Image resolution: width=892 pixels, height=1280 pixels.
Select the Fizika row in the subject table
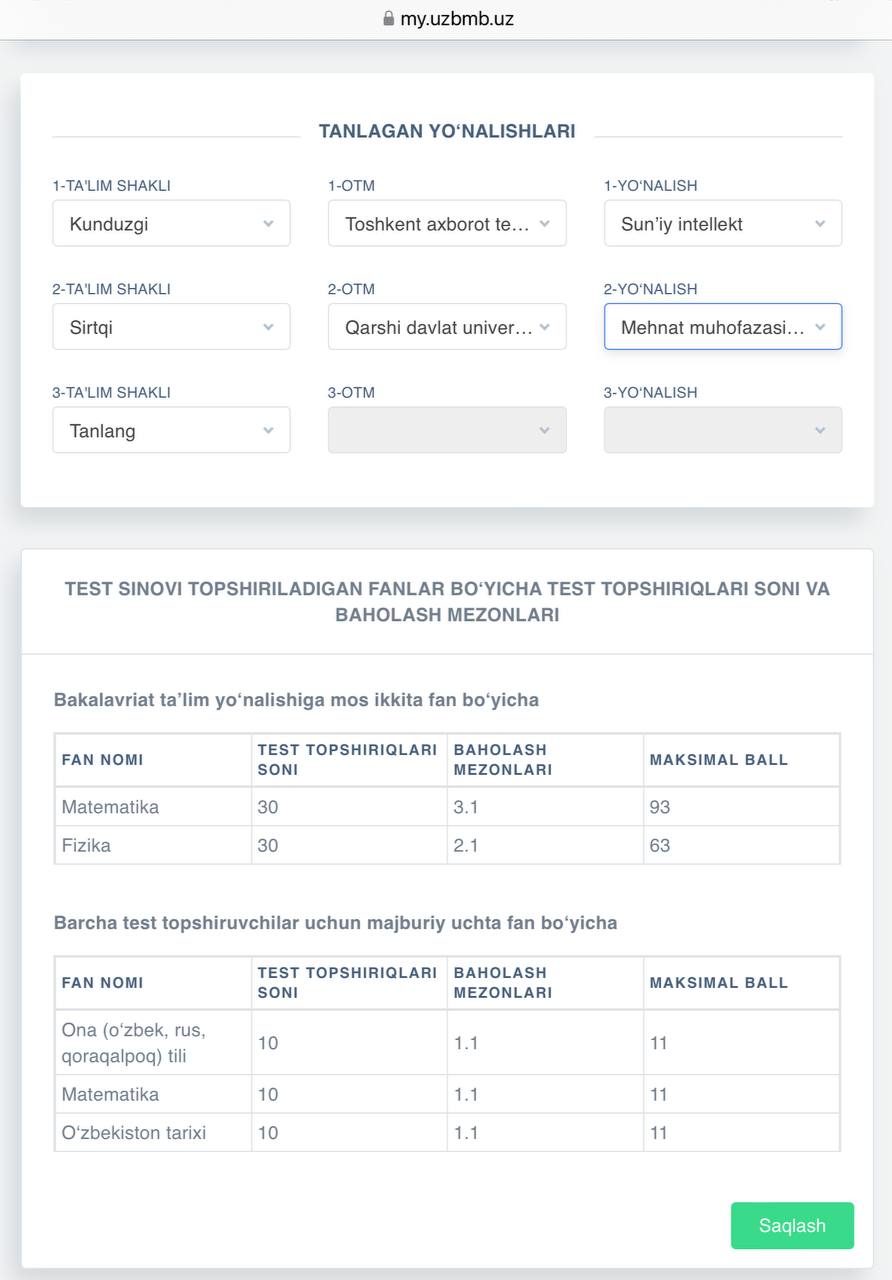pyautogui.click(x=86, y=845)
